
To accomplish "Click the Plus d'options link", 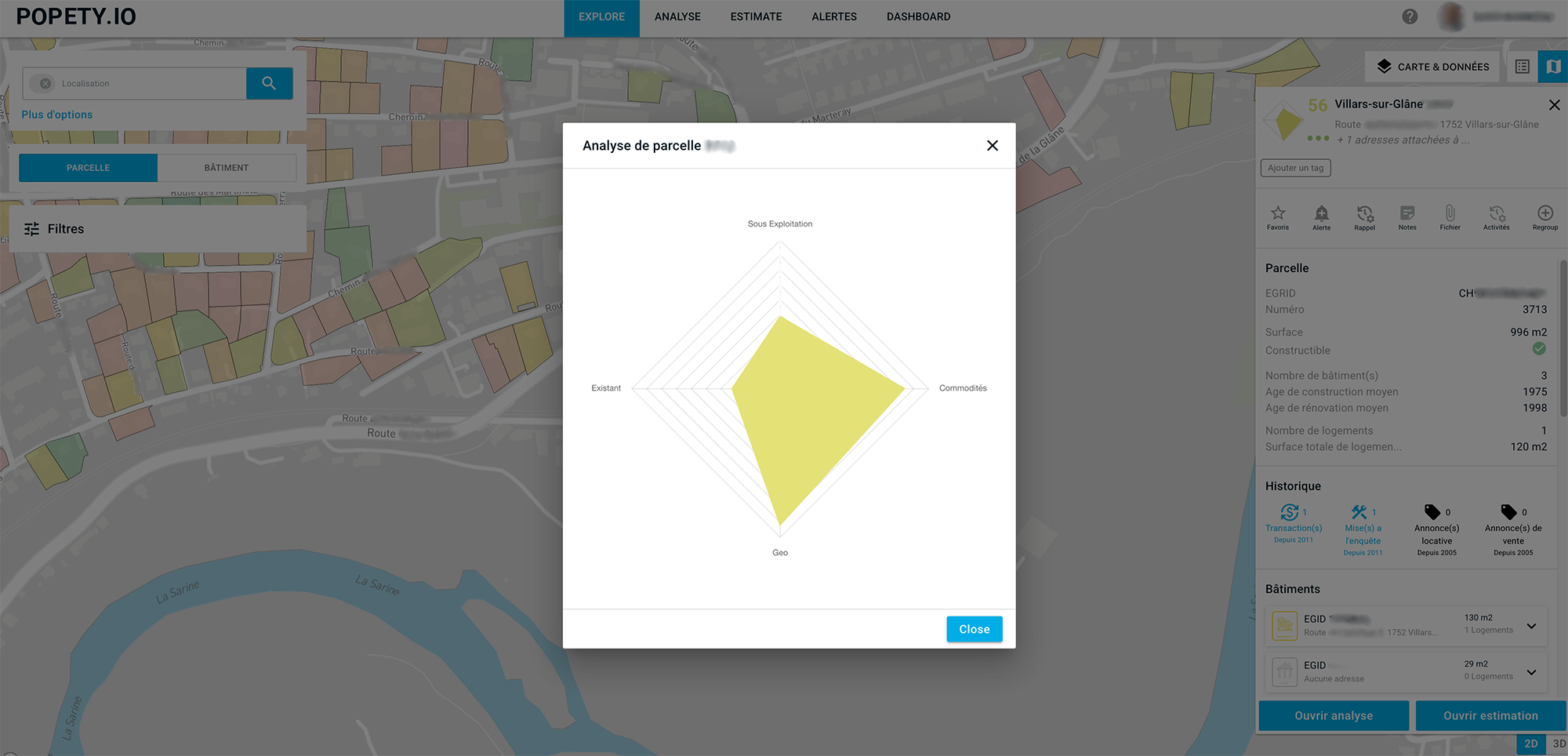I will tap(57, 114).
